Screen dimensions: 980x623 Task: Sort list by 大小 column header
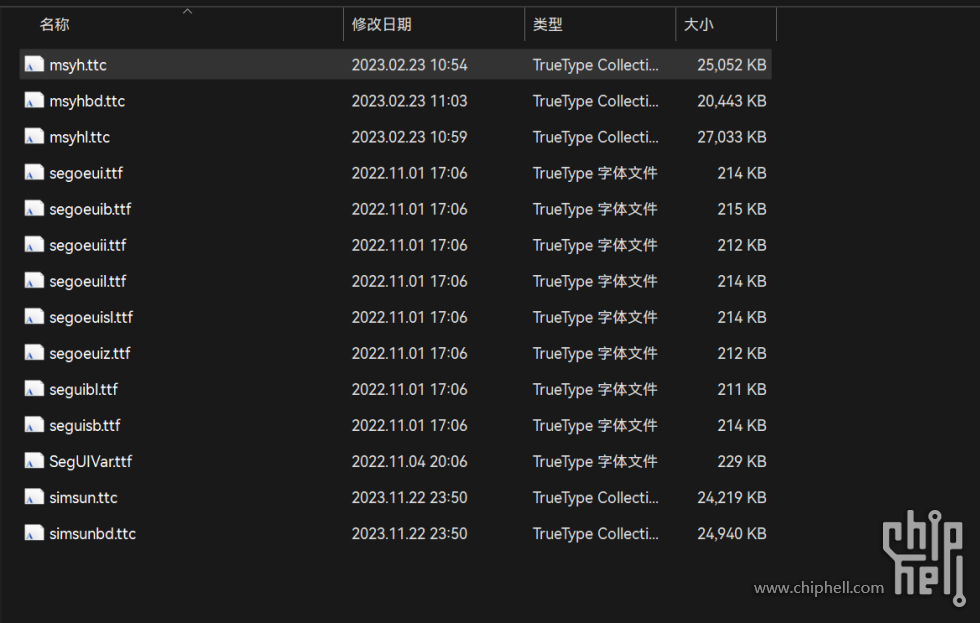pyautogui.click(x=698, y=25)
